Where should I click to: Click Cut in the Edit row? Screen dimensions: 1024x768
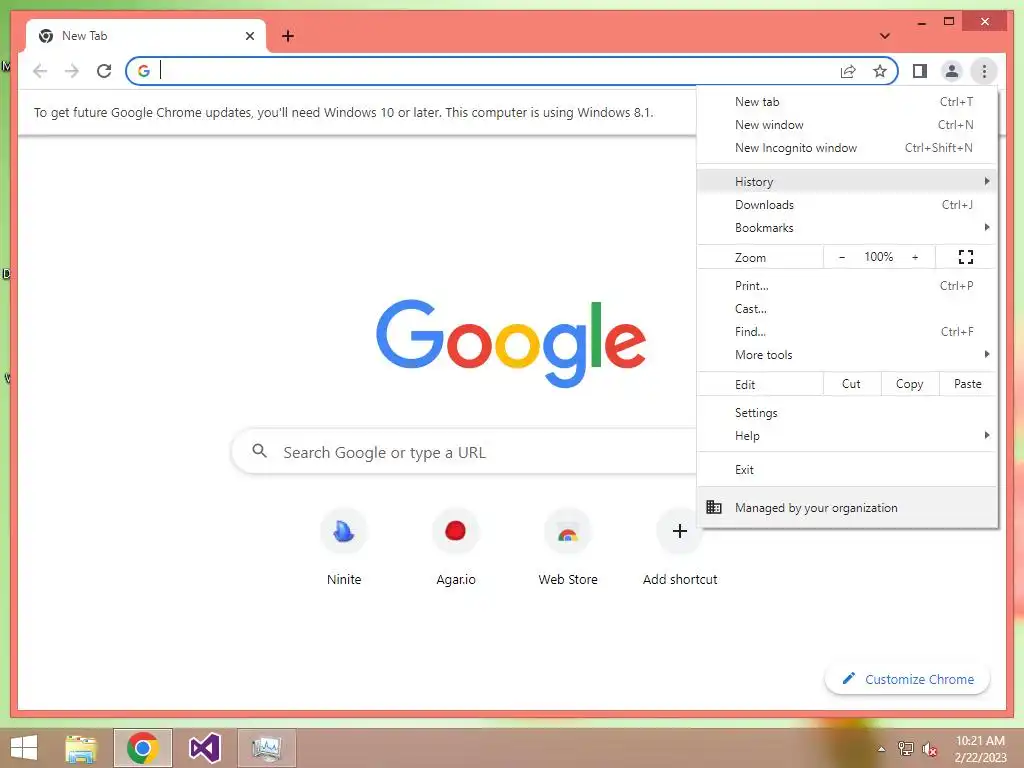(x=851, y=384)
